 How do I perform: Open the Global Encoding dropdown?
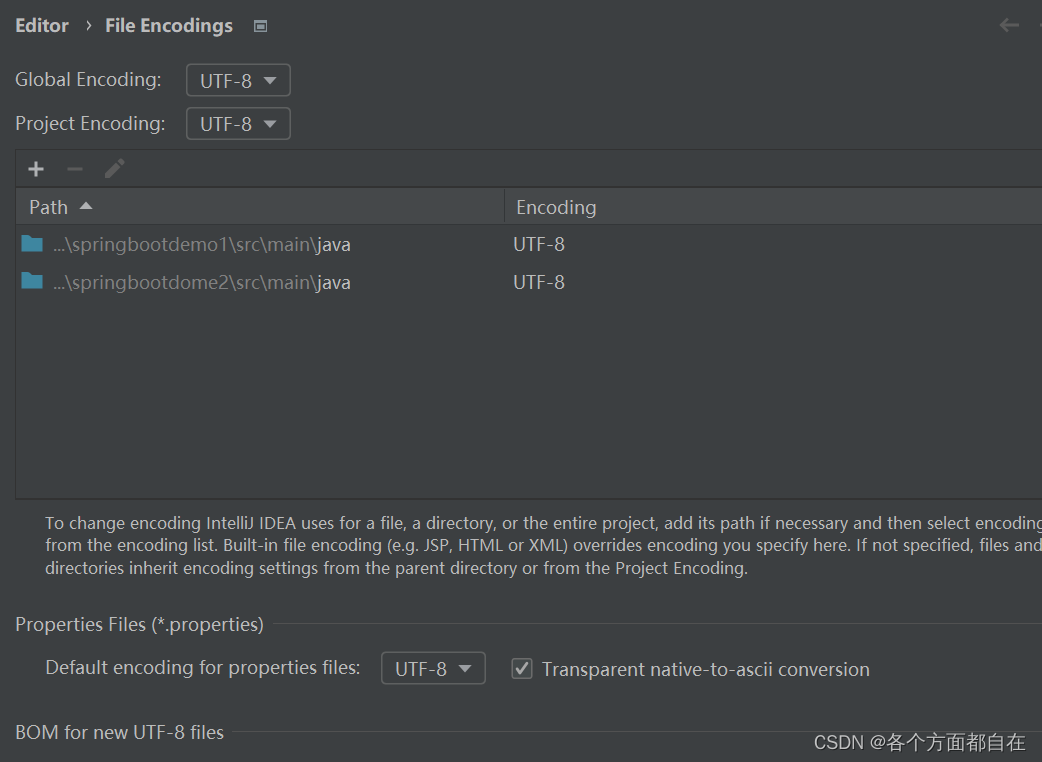coord(237,80)
